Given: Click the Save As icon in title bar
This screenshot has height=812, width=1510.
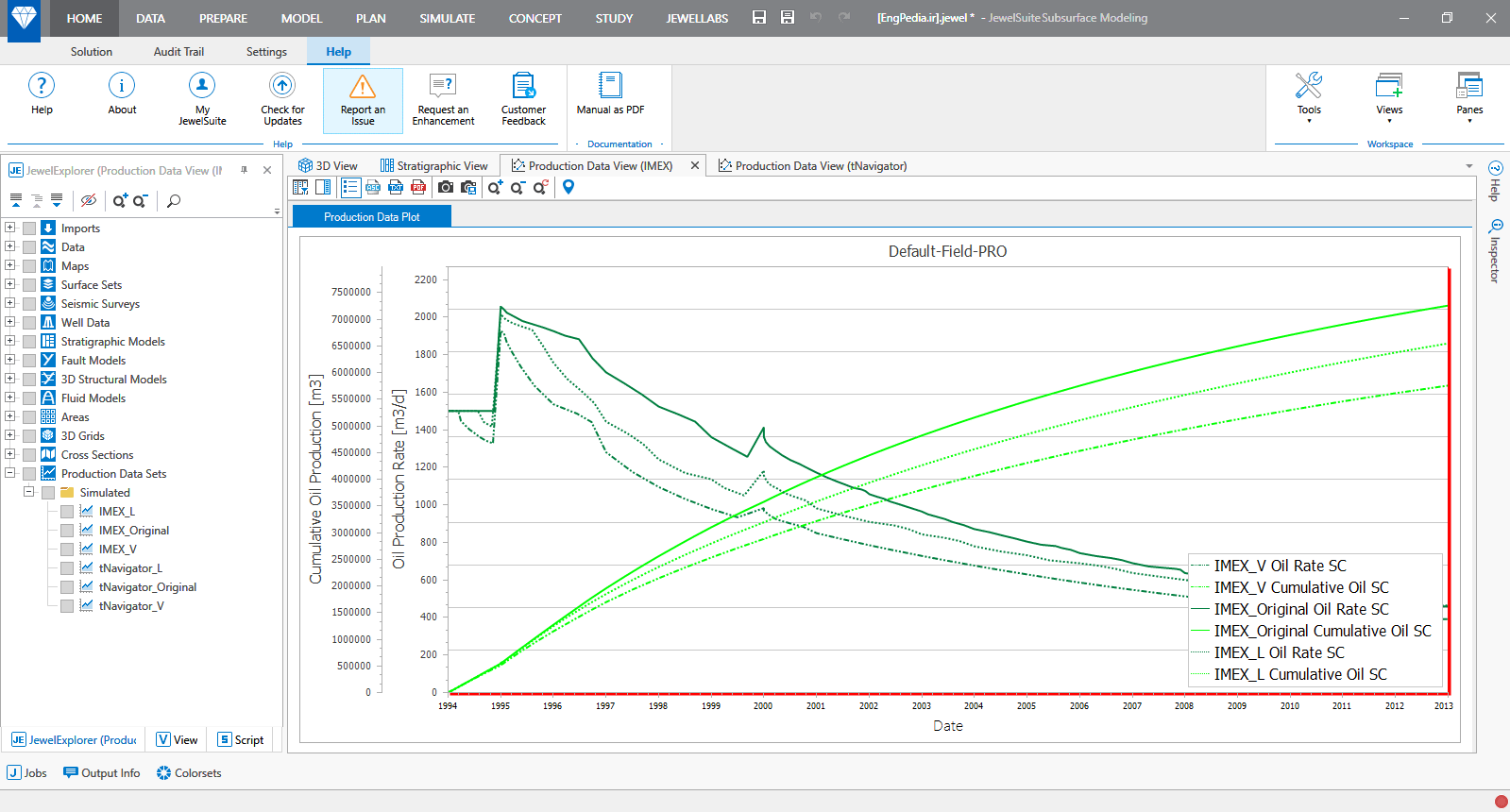Looking at the screenshot, I should point(788,17).
